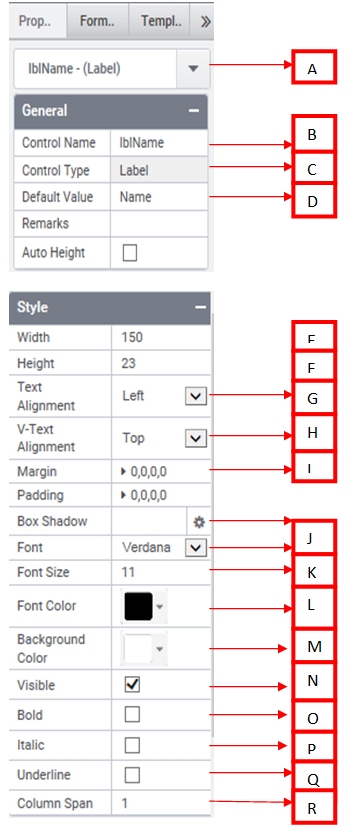Switch to the Templ.. tab

(161, 21)
